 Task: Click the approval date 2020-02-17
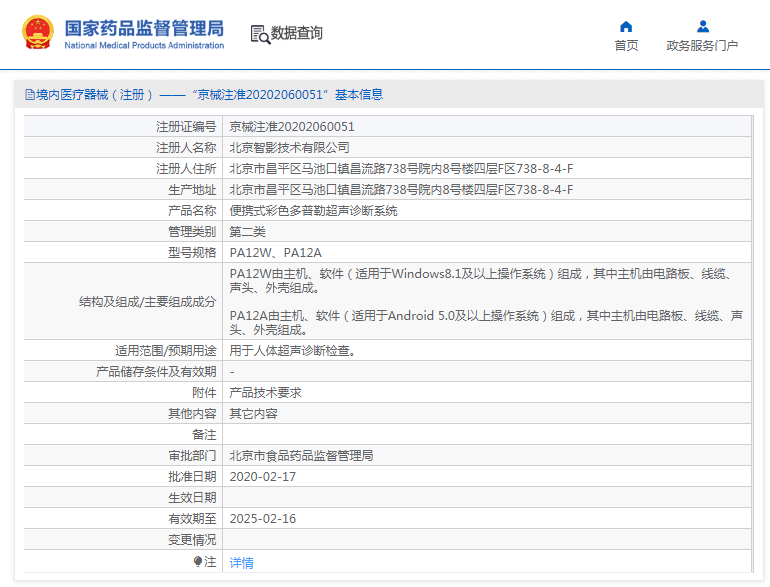[x=263, y=477]
